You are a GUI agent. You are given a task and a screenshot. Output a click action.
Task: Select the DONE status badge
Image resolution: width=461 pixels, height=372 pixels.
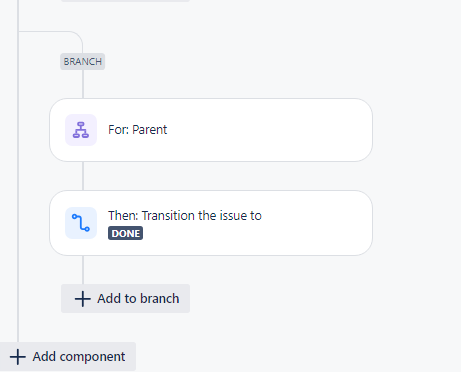pyautogui.click(x=125, y=233)
